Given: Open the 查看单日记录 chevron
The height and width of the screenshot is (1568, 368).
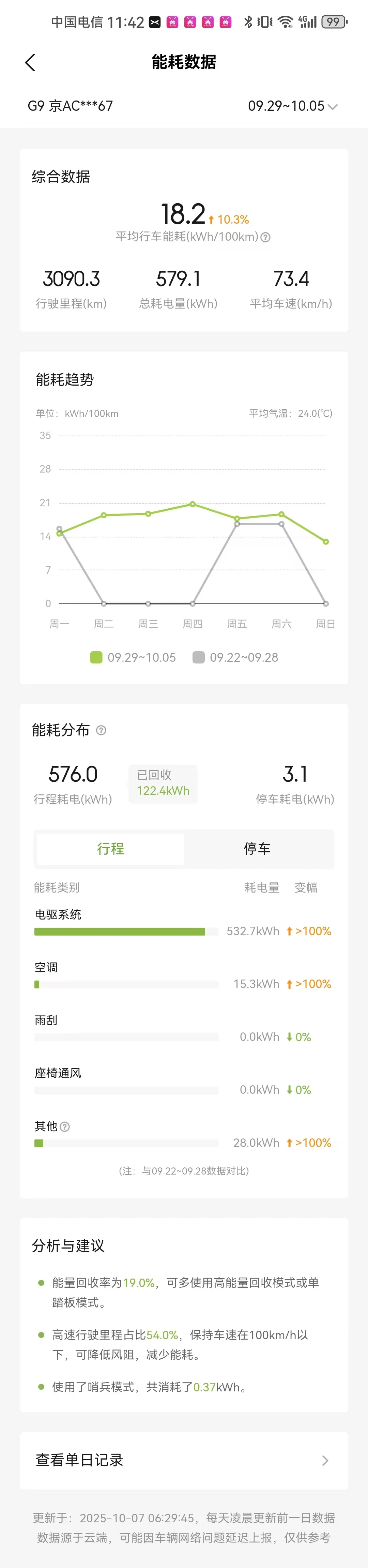Looking at the screenshot, I should pos(325,1460).
